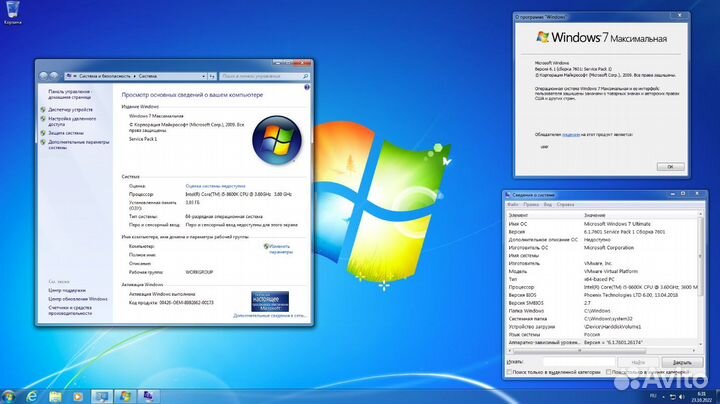Open 'Файл' menu in System Information
Viewport: 720px width, 404px height.
513,205
